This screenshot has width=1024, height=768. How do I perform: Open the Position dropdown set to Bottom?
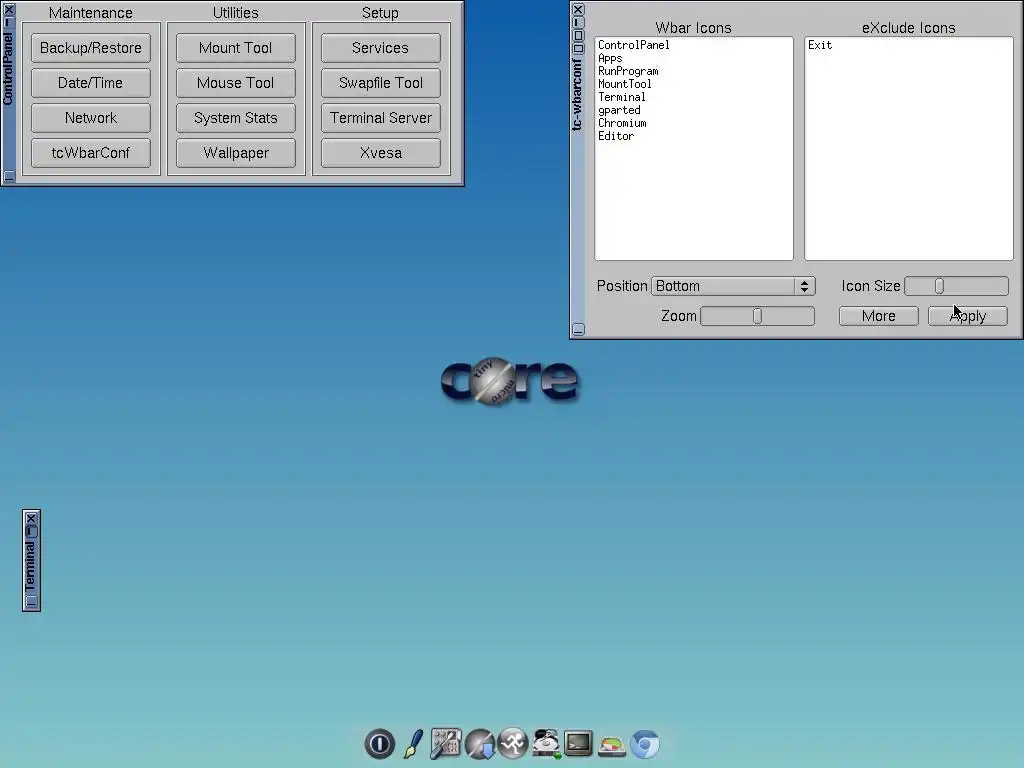[x=733, y=286]
